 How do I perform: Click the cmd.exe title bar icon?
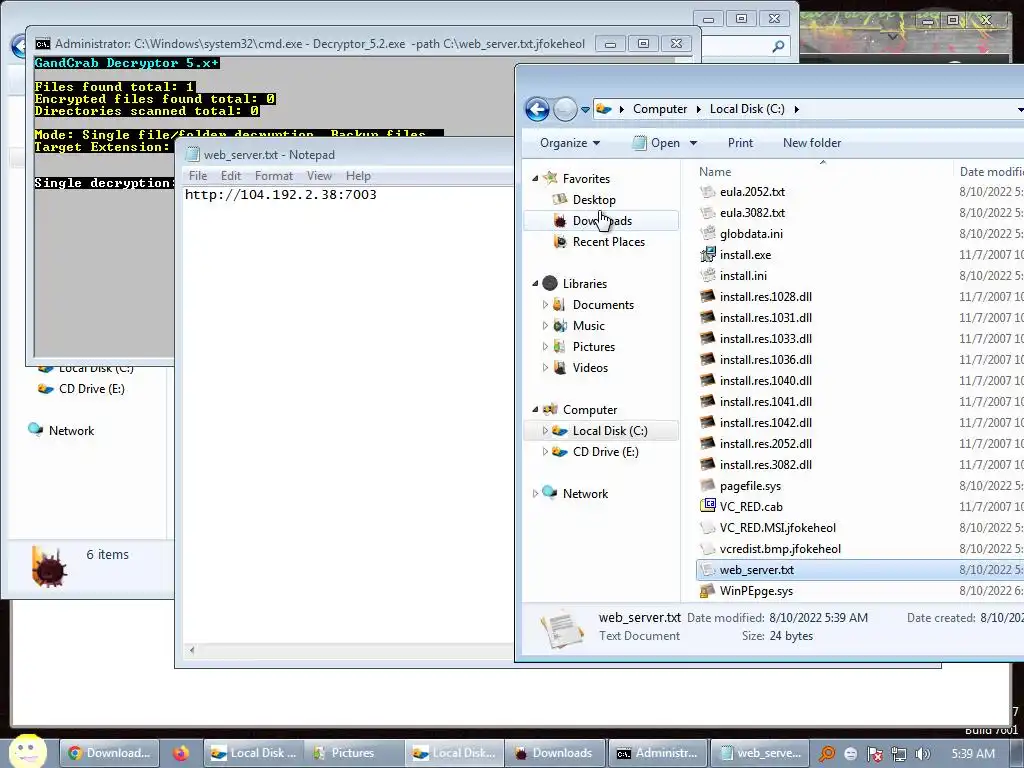click(42, 44)
